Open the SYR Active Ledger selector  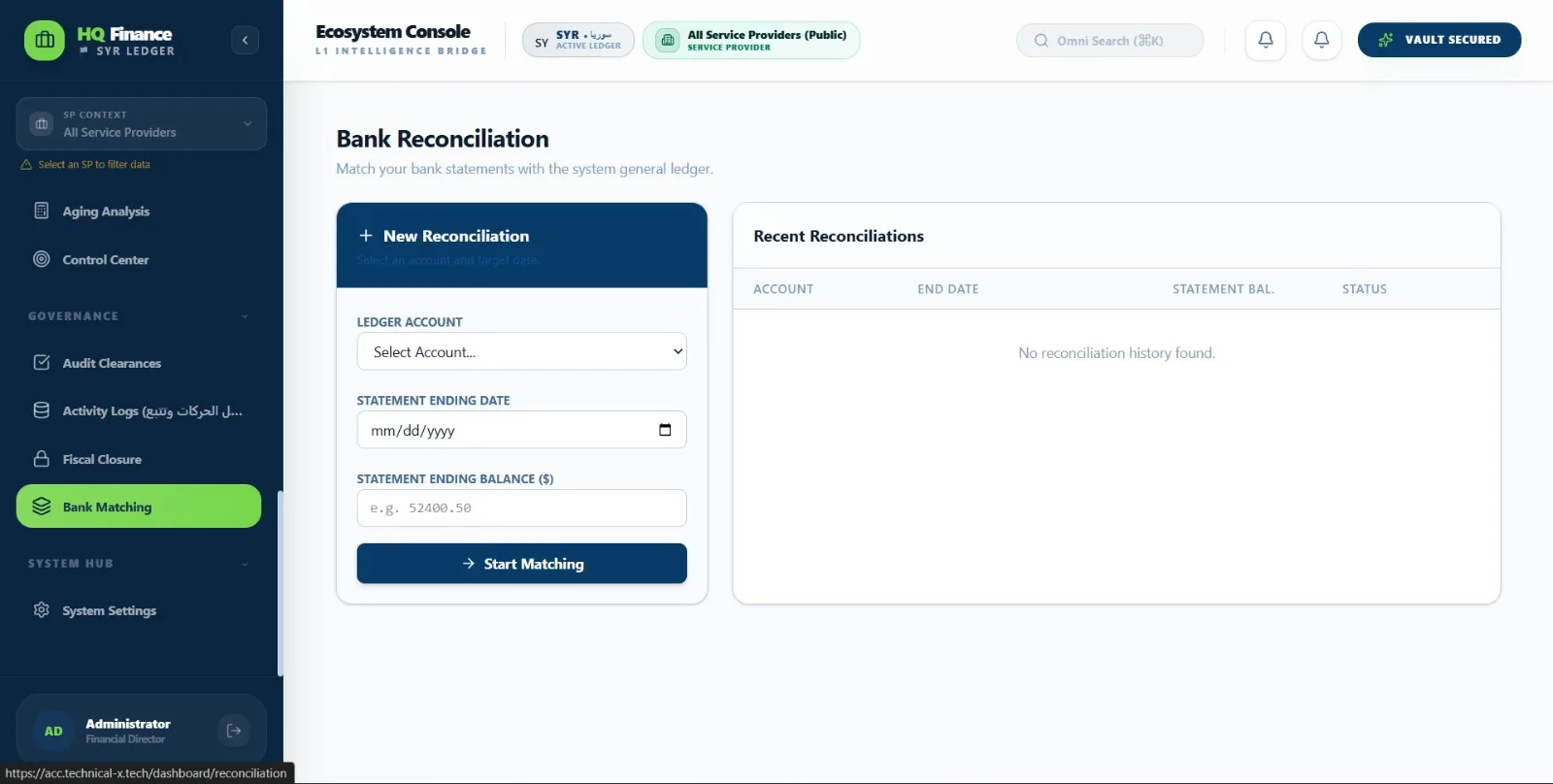(x=578, y=40)
